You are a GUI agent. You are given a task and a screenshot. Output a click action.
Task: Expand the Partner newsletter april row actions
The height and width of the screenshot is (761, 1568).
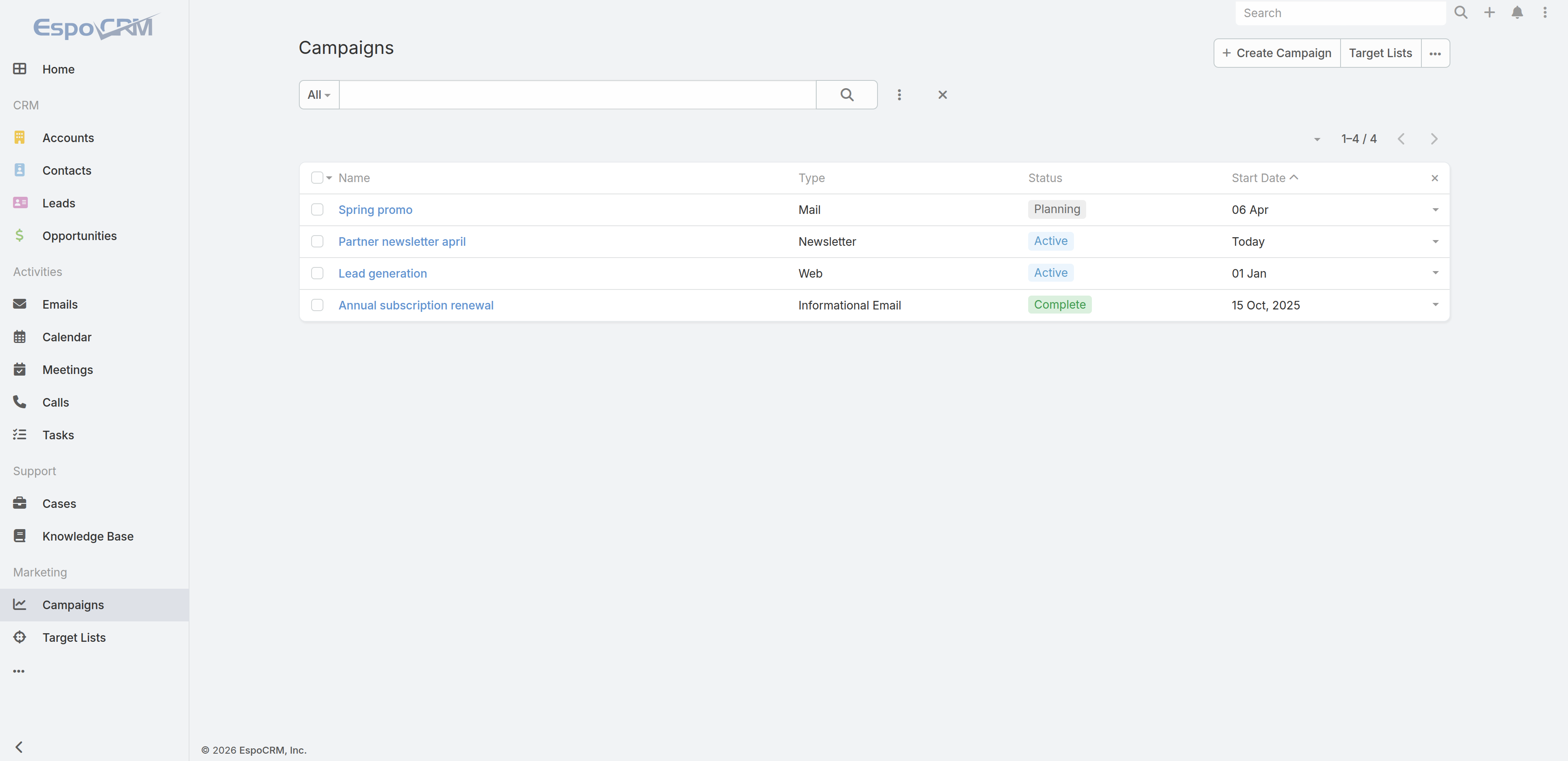click(1435, 242)
